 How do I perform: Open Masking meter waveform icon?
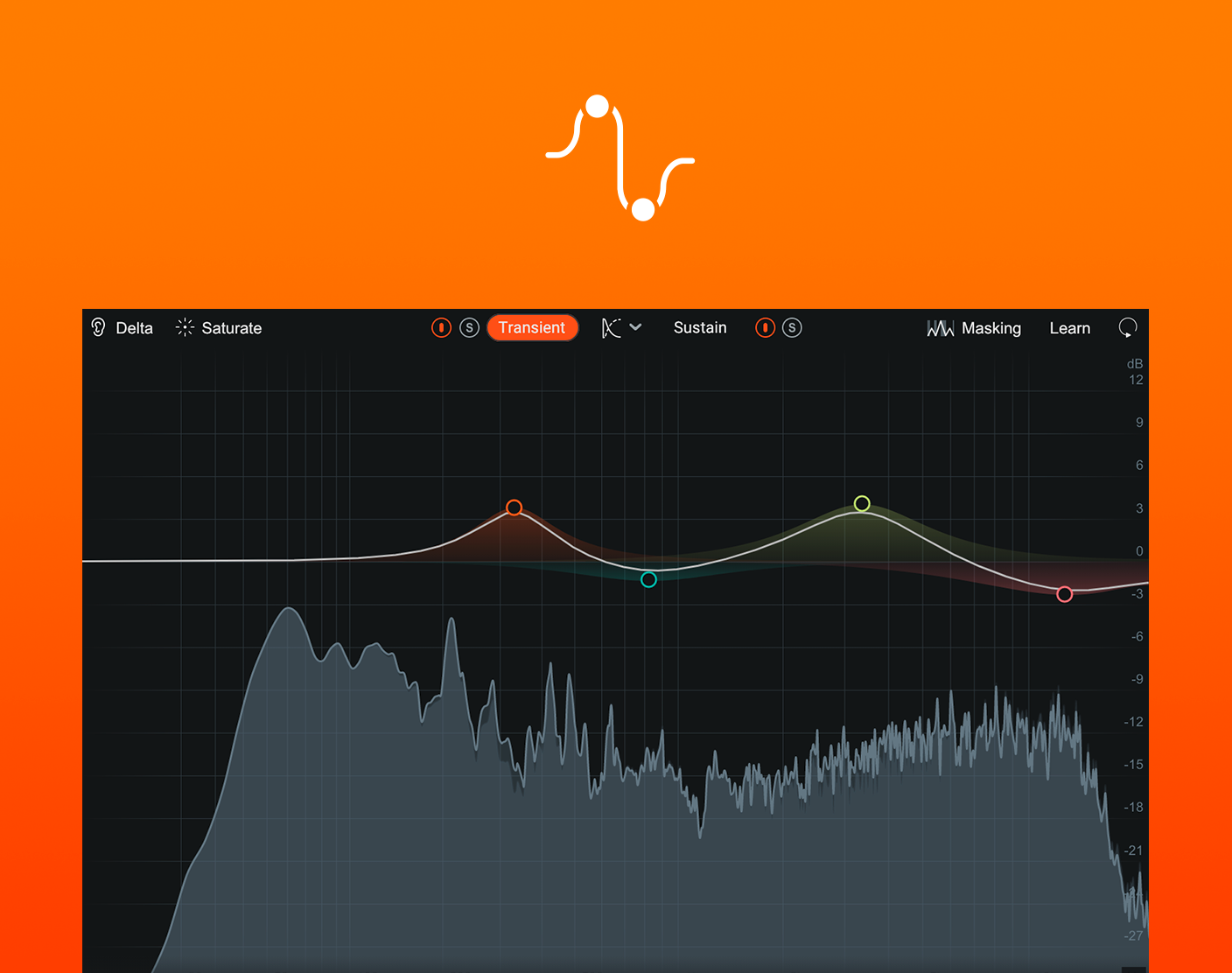[941, 328]
